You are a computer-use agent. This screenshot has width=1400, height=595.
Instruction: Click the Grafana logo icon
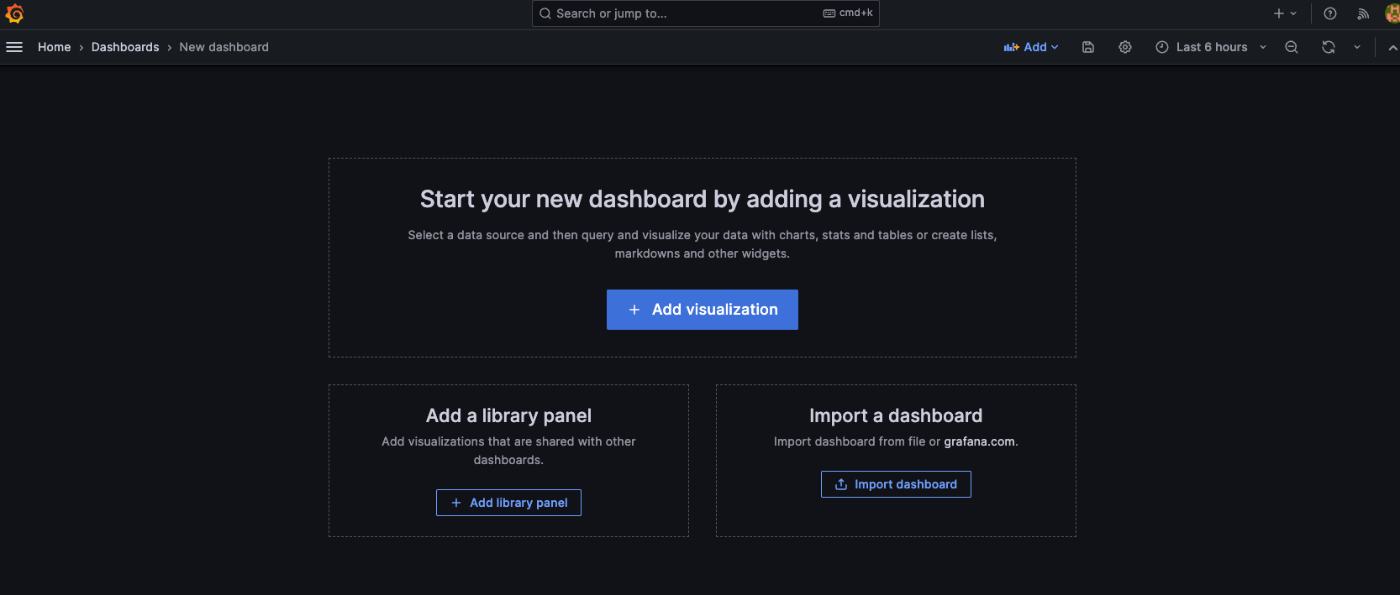pyautogui.click(x=14, y=14)
